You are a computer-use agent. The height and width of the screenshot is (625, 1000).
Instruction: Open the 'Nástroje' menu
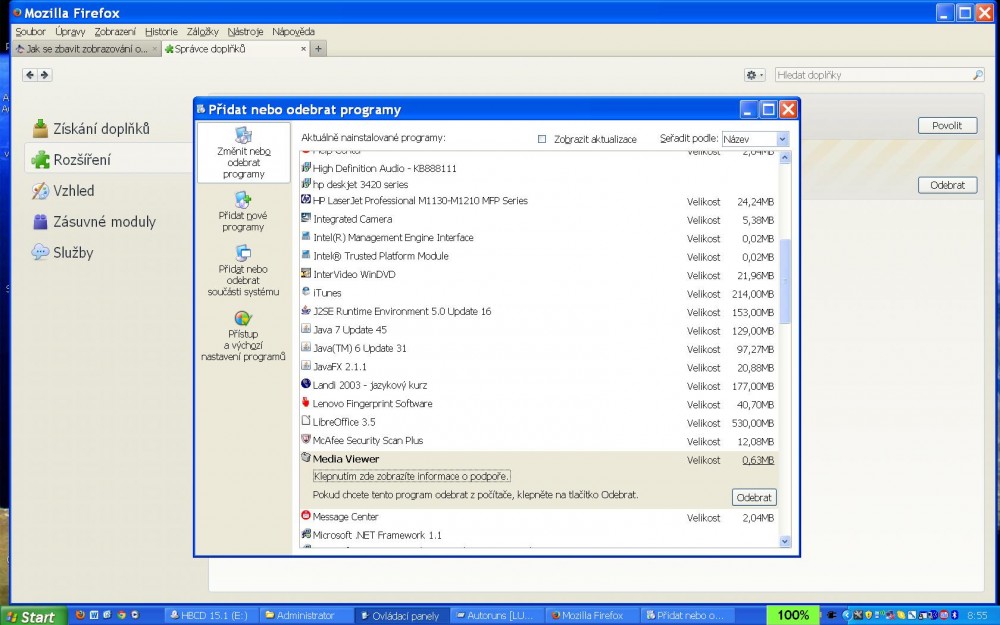(x=245, y=32)
